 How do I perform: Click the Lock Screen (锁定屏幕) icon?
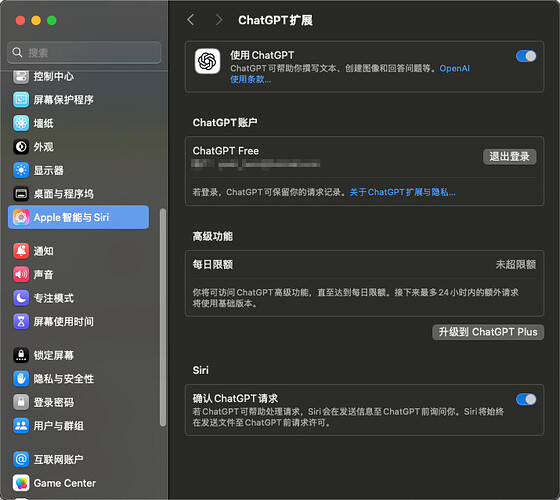point(21,355)
